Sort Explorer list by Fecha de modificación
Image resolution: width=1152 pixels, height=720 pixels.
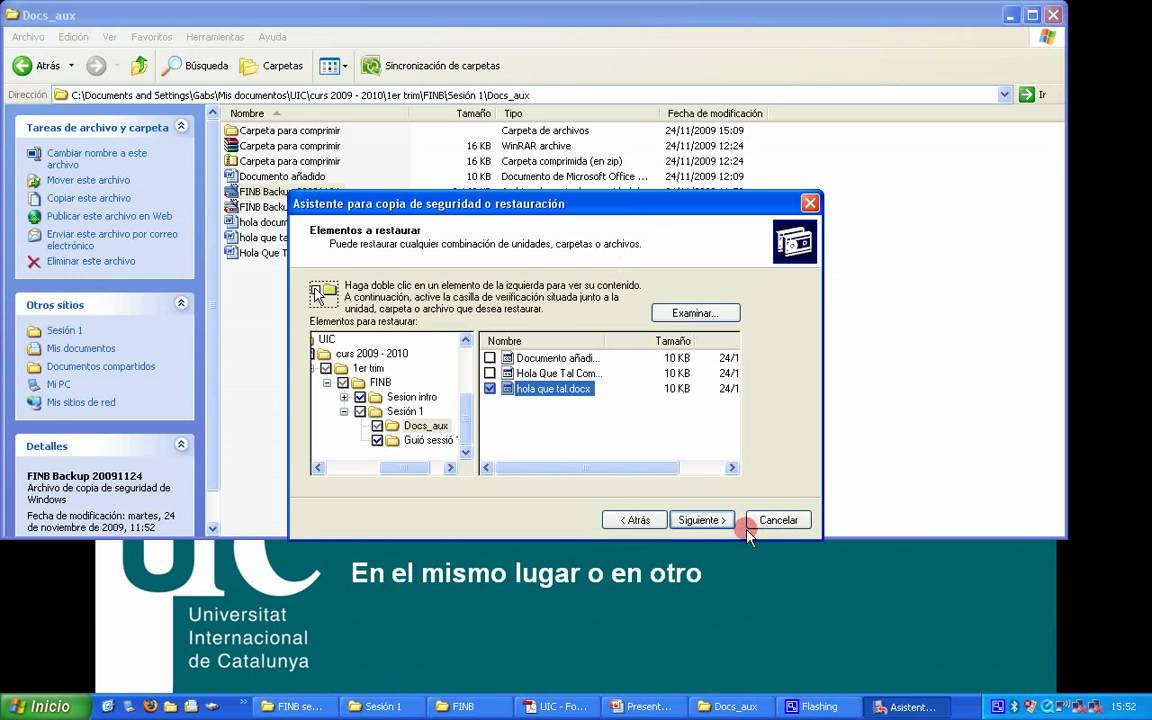tap(714, 113)
